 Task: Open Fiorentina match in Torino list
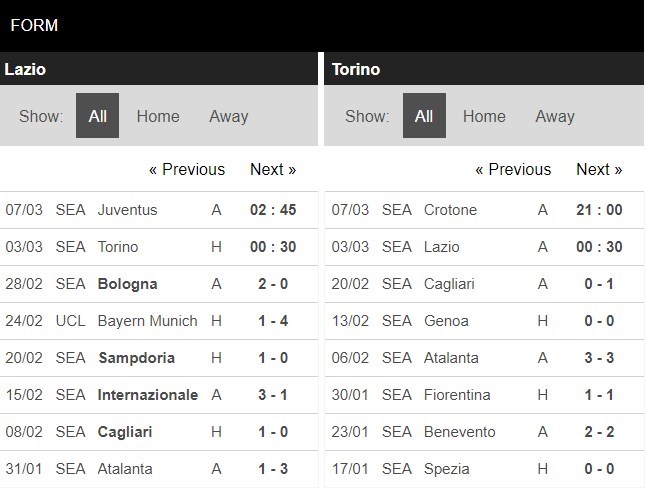457,395
